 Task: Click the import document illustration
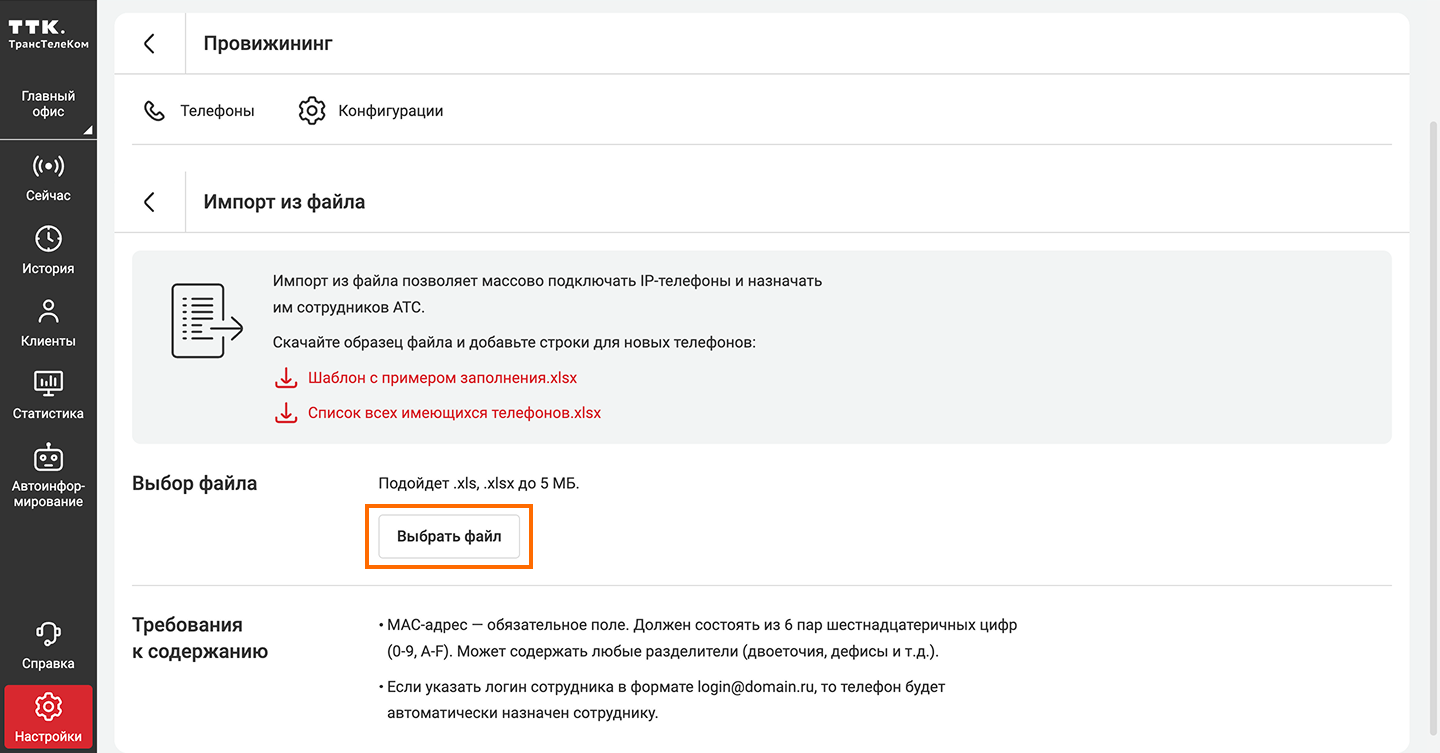coord(206,321)
